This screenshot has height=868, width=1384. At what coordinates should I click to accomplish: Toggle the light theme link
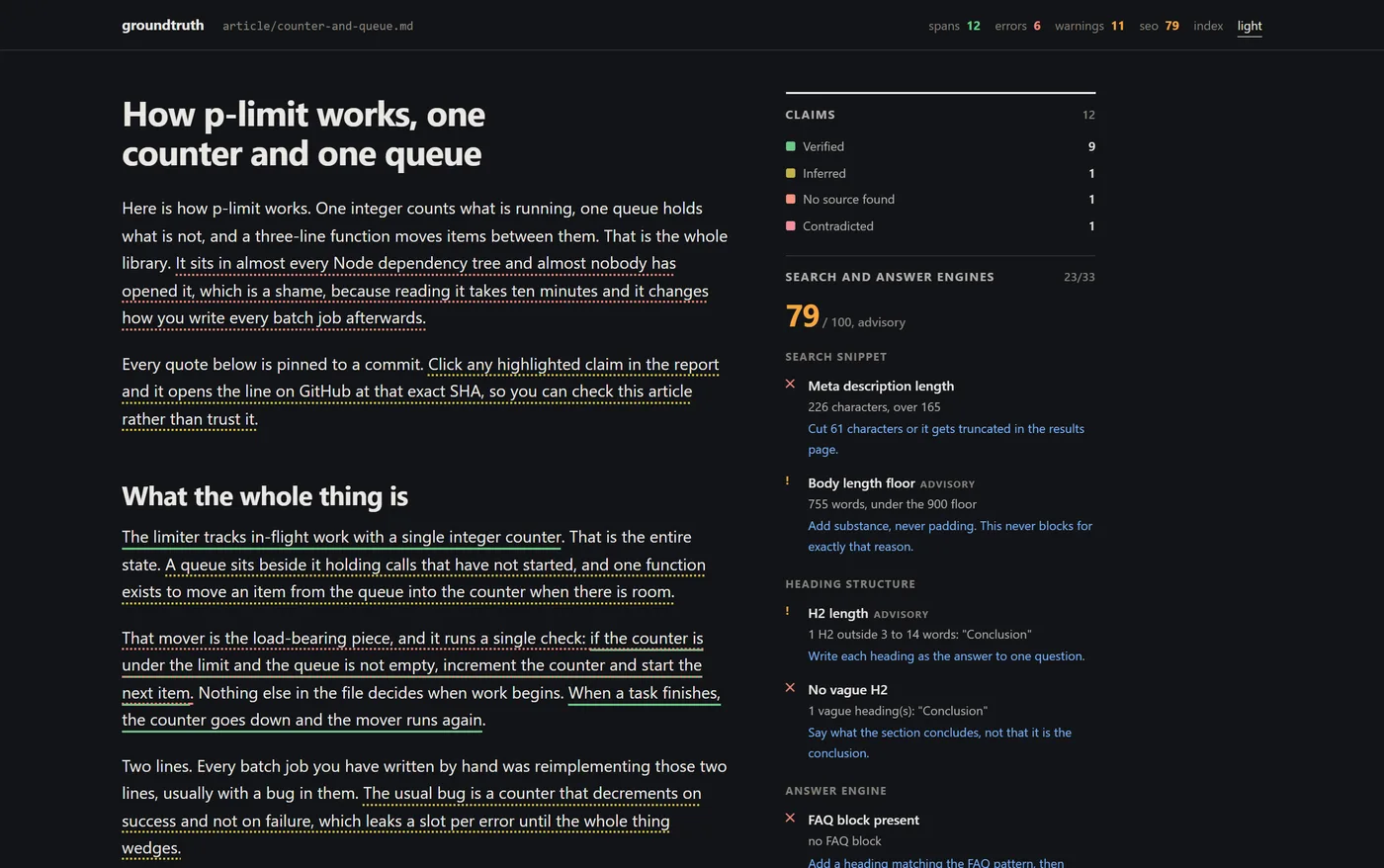tap(1250, 26)
